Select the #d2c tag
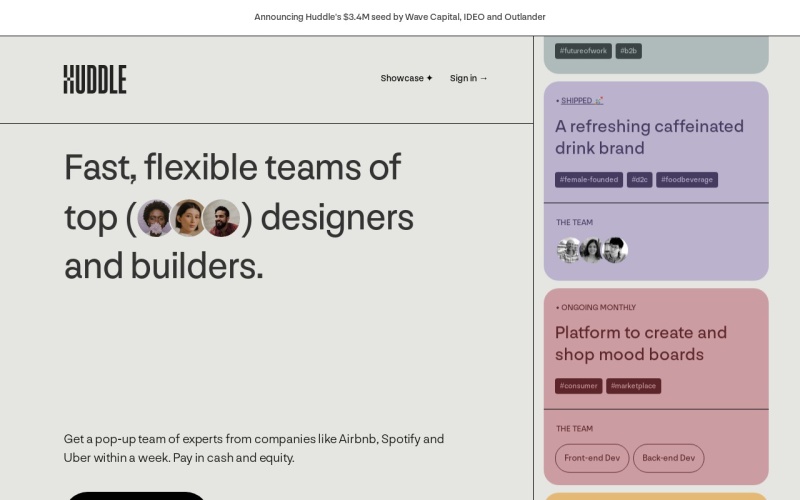The width and height of the screenshot is (800, 500). click(639, 180)
